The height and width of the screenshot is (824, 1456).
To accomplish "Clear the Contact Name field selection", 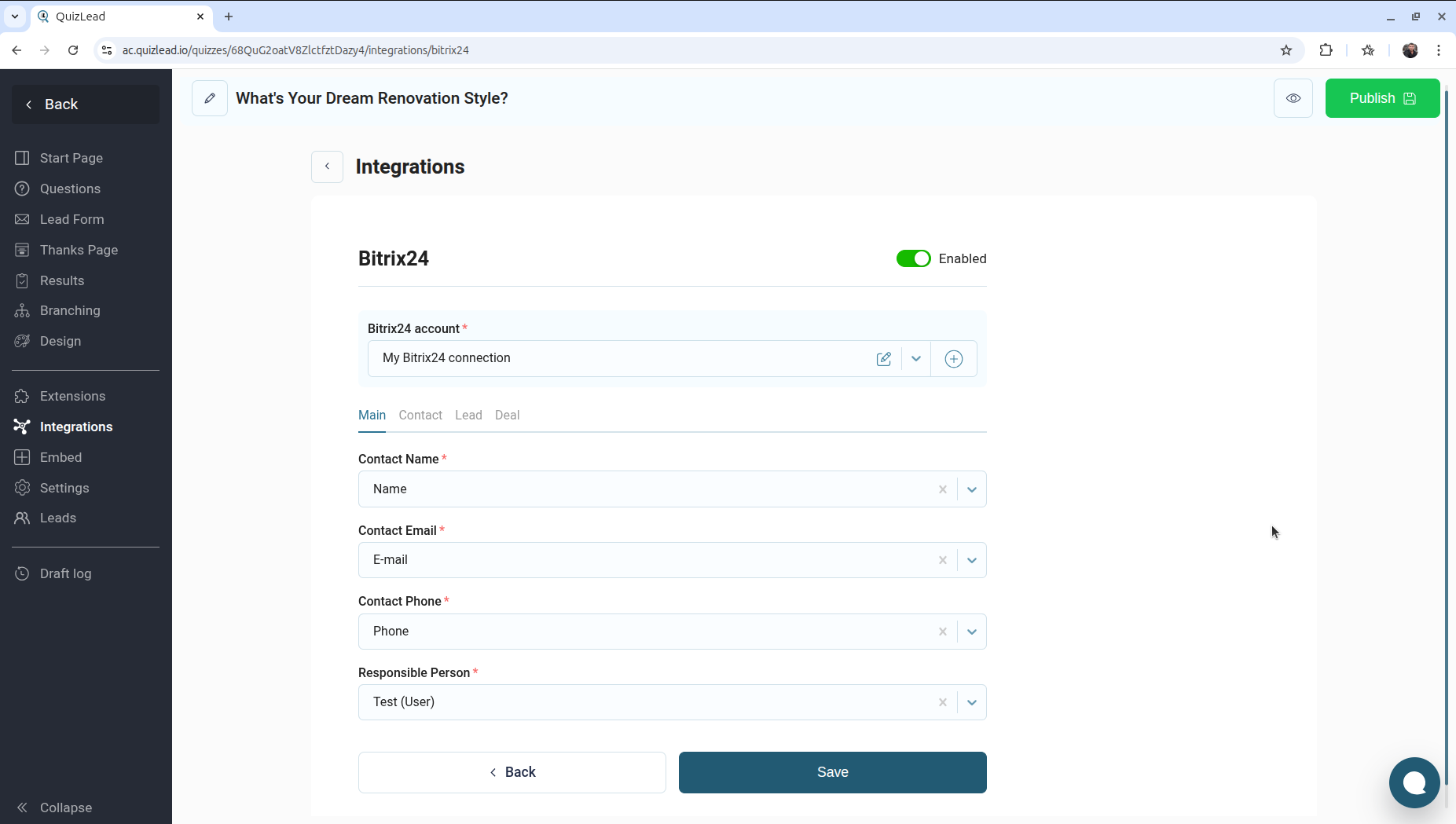I will pos(942,489).
